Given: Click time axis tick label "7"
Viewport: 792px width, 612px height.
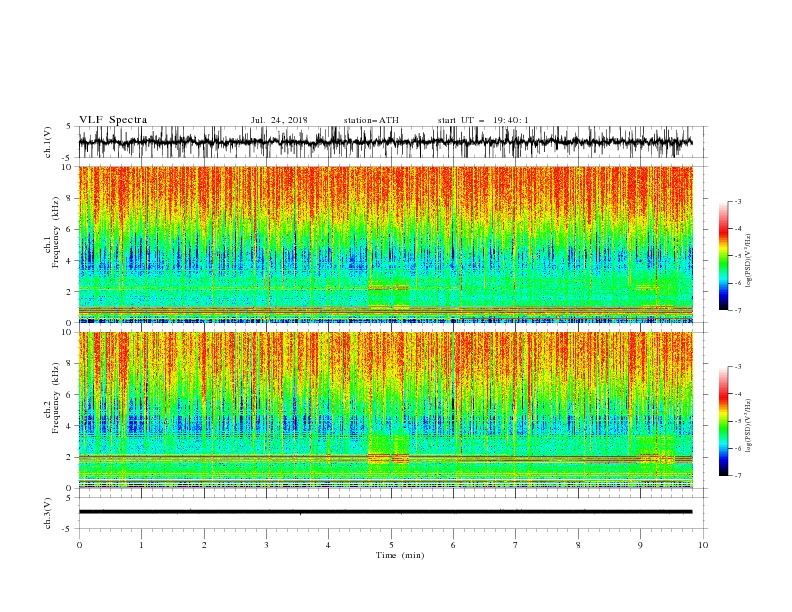Looking at the screenshot, I should tap(516, 545).
